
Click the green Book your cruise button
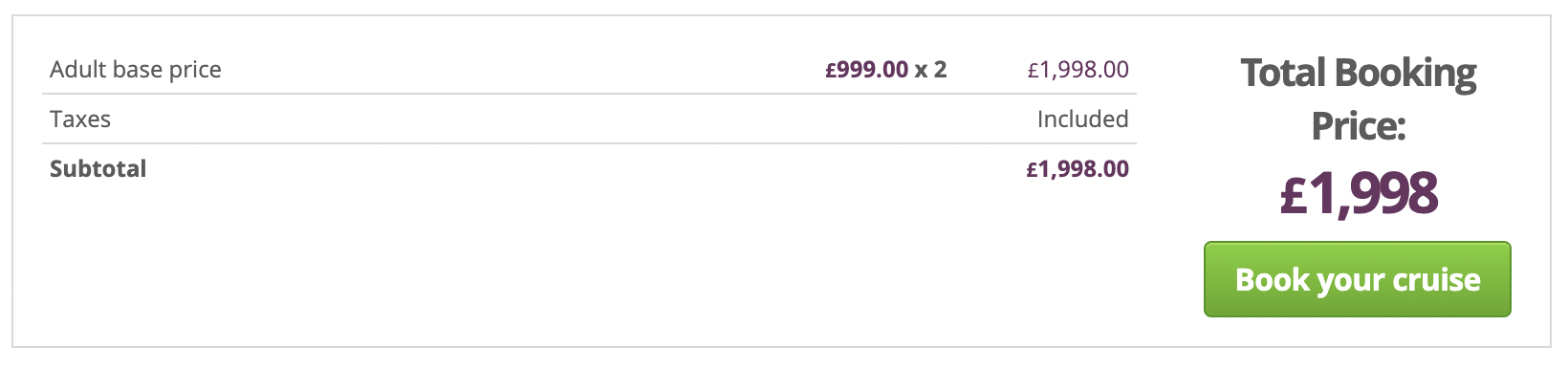[x=1357, y=279]
